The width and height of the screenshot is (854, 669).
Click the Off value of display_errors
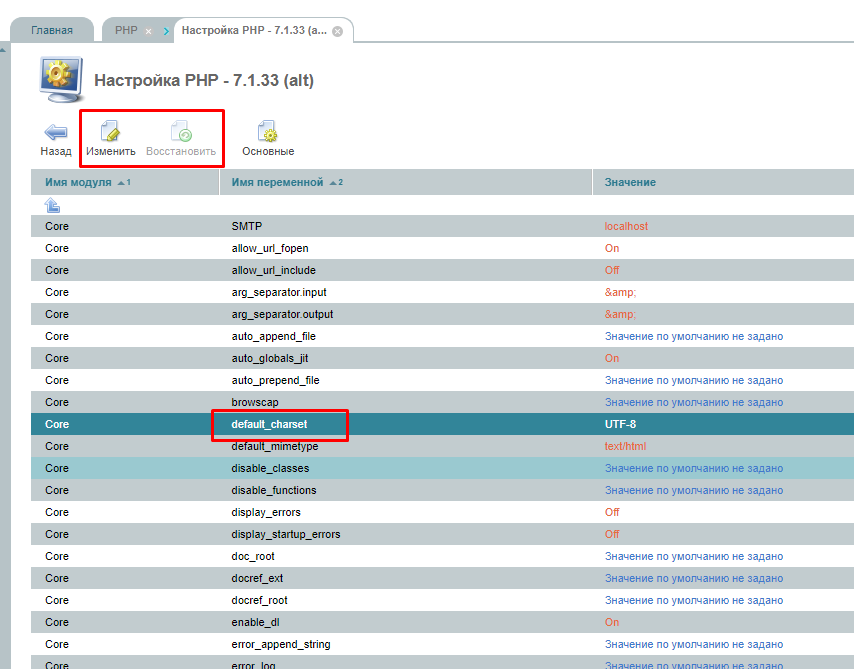(612, 512)
